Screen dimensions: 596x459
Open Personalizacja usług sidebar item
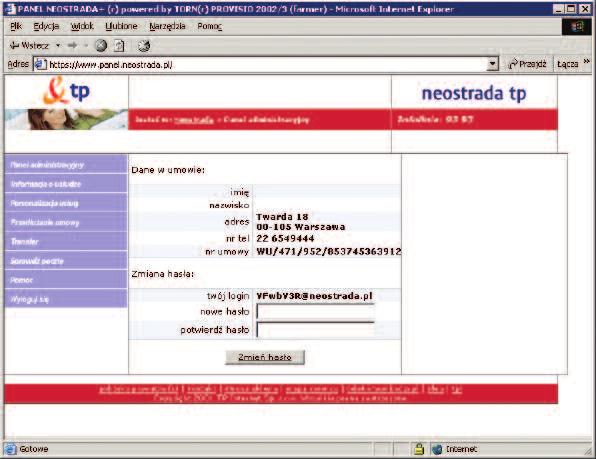(x=66, y=203)
